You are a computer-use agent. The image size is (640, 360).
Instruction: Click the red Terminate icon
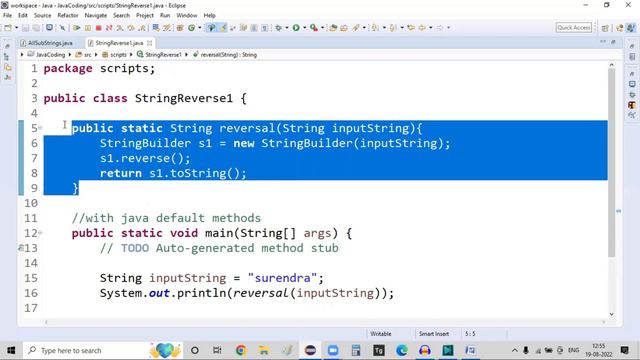click(98, 28)
